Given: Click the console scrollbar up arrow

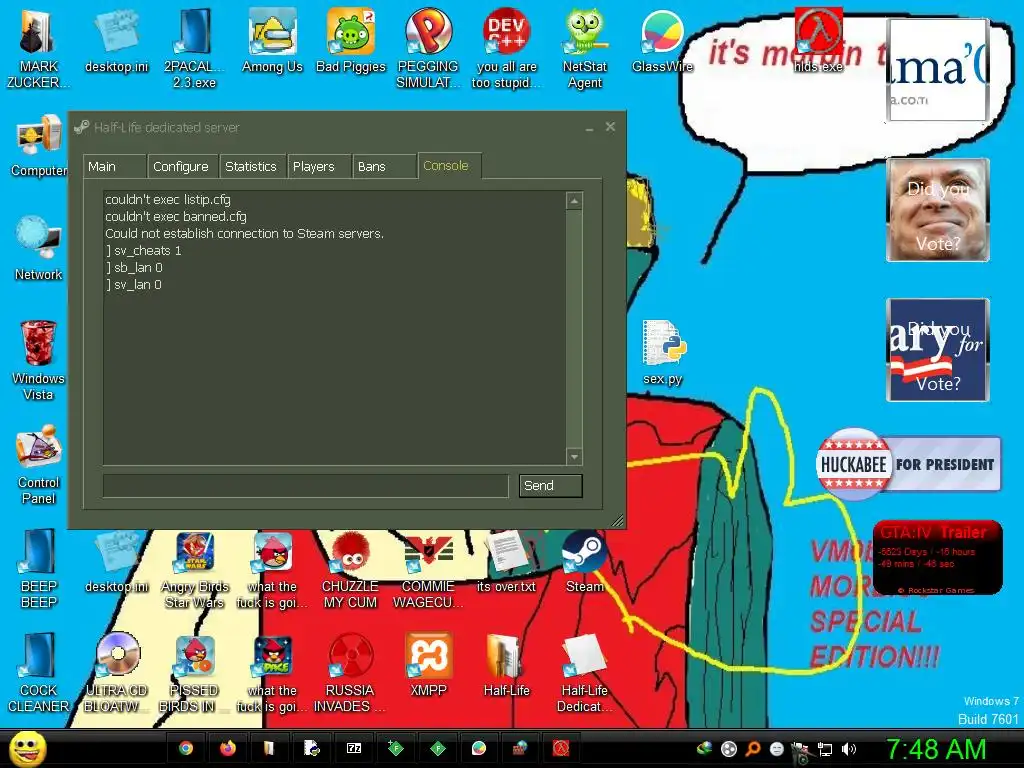Looking at the screenshot, I should point(574,201).
